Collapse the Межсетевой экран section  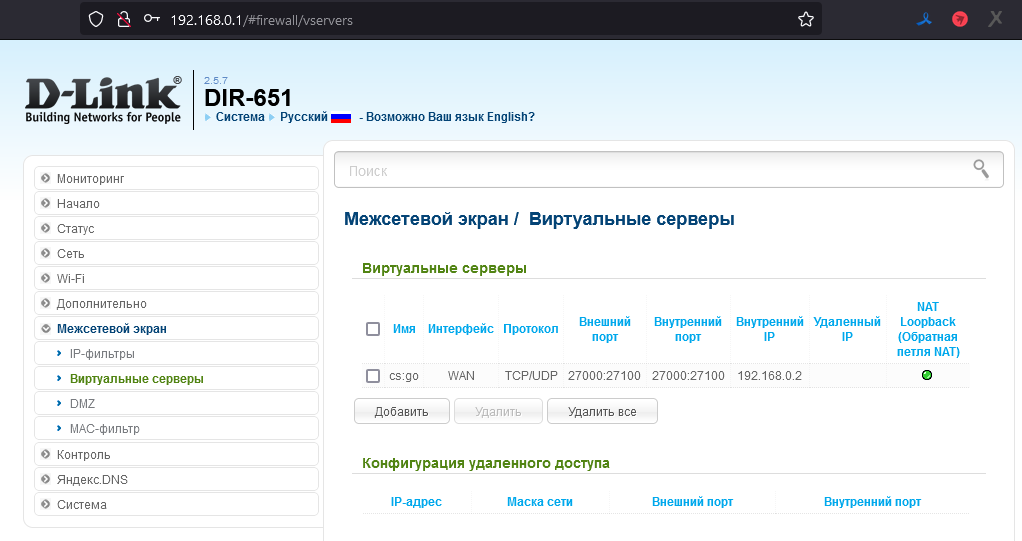pos(176,329)
